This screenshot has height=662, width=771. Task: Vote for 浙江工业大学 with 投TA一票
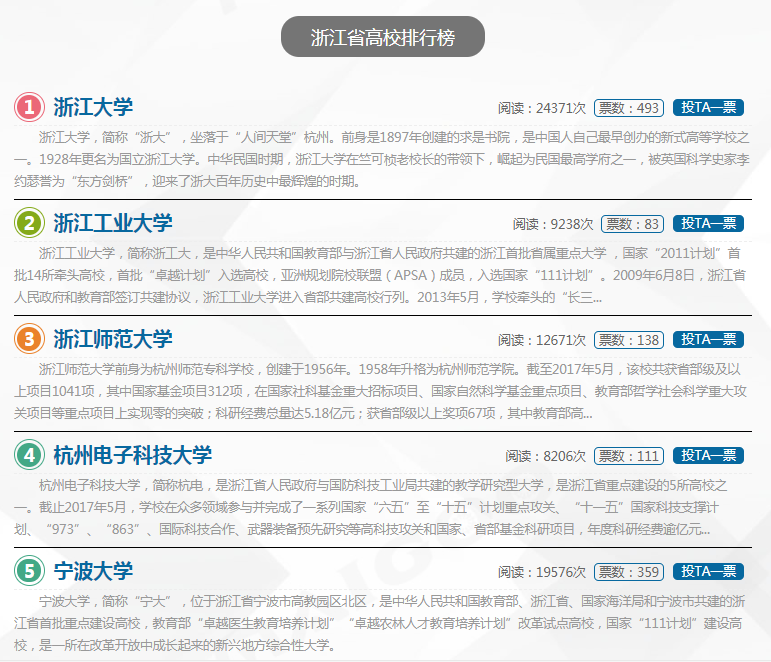point(708,224)
